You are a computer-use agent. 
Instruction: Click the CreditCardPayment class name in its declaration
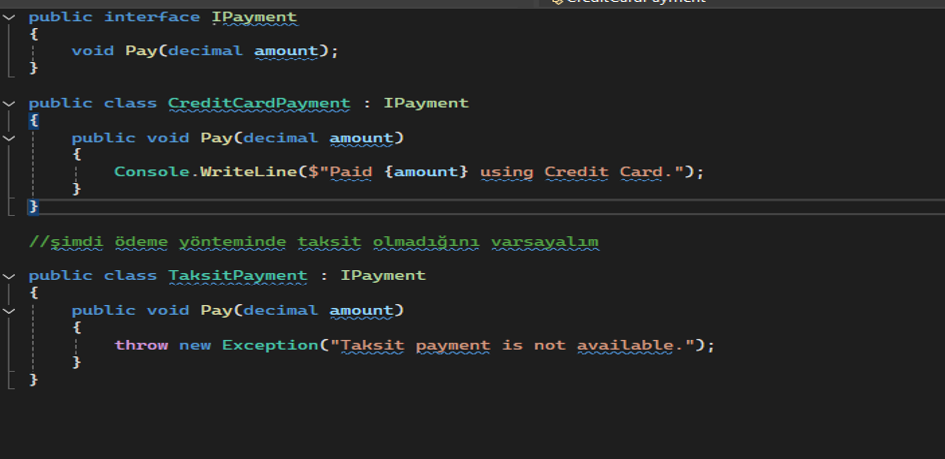click(x=259, y=103)
